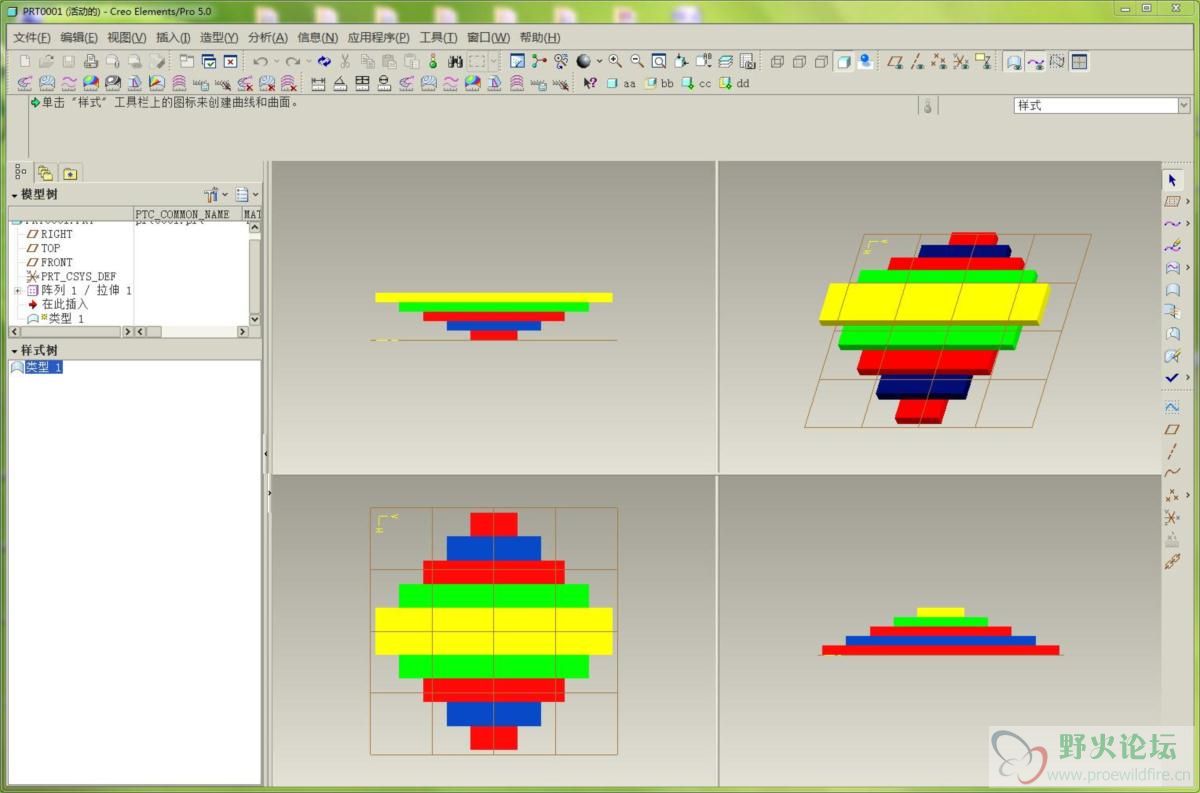The height and width of the screenshot is (793, 1200).
Task: Toggle Wireframe display mode
Action: pos(777,61)
